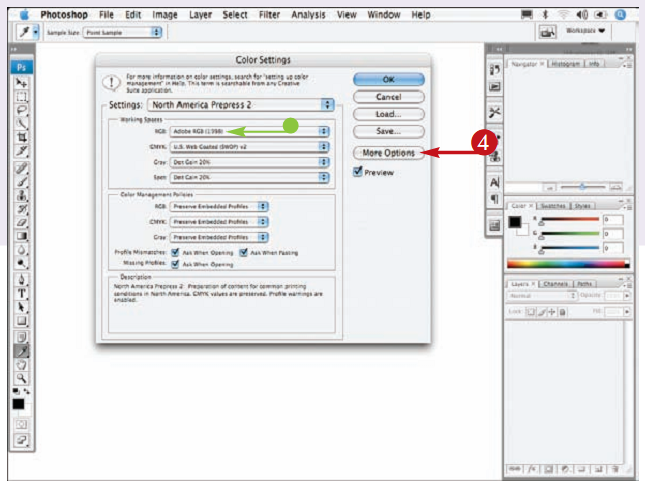Toggle Missing Profiles Ask When Opening

(x=175, y=264)
